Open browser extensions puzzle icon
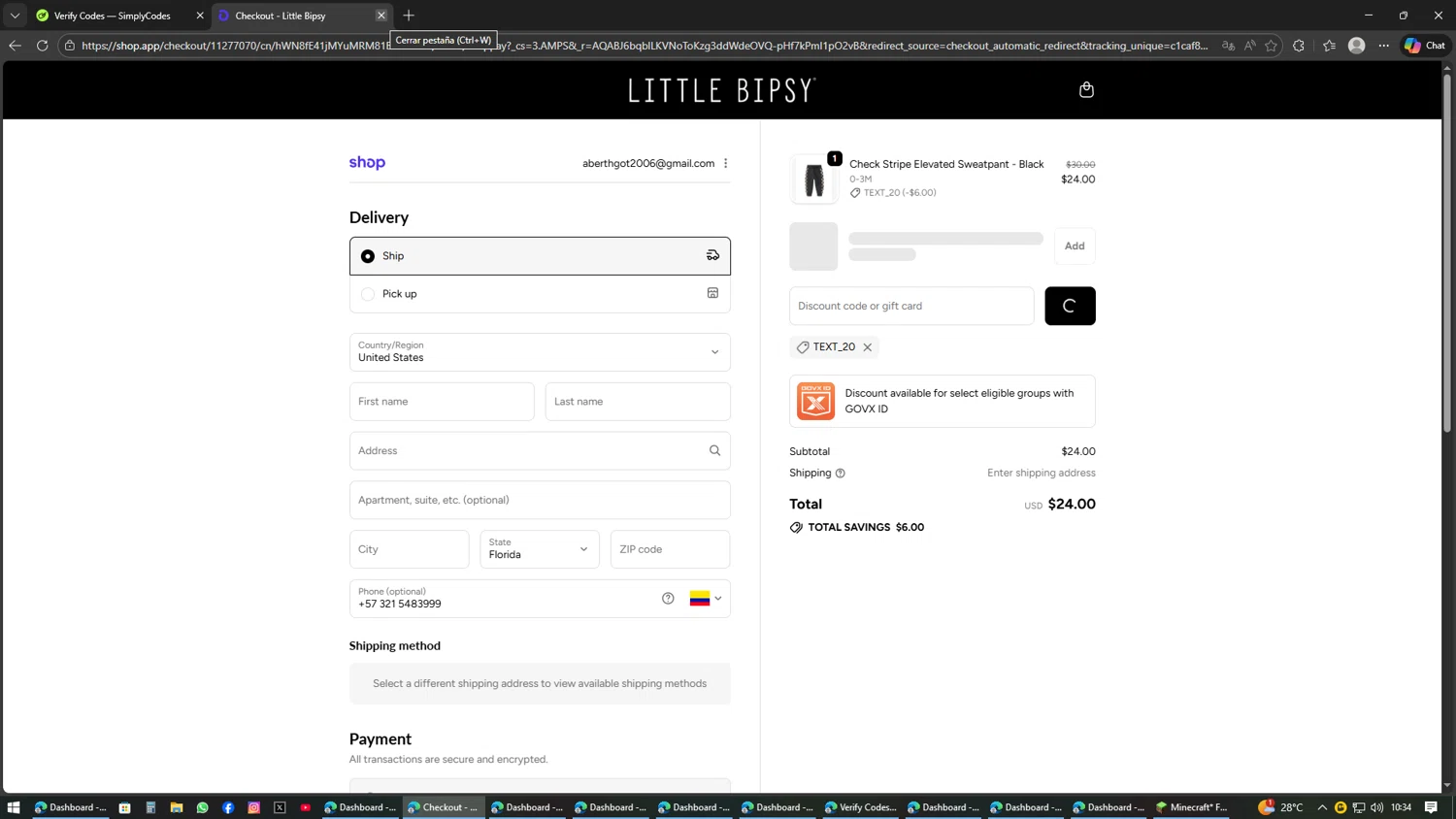 click(x=1299, y=46)
